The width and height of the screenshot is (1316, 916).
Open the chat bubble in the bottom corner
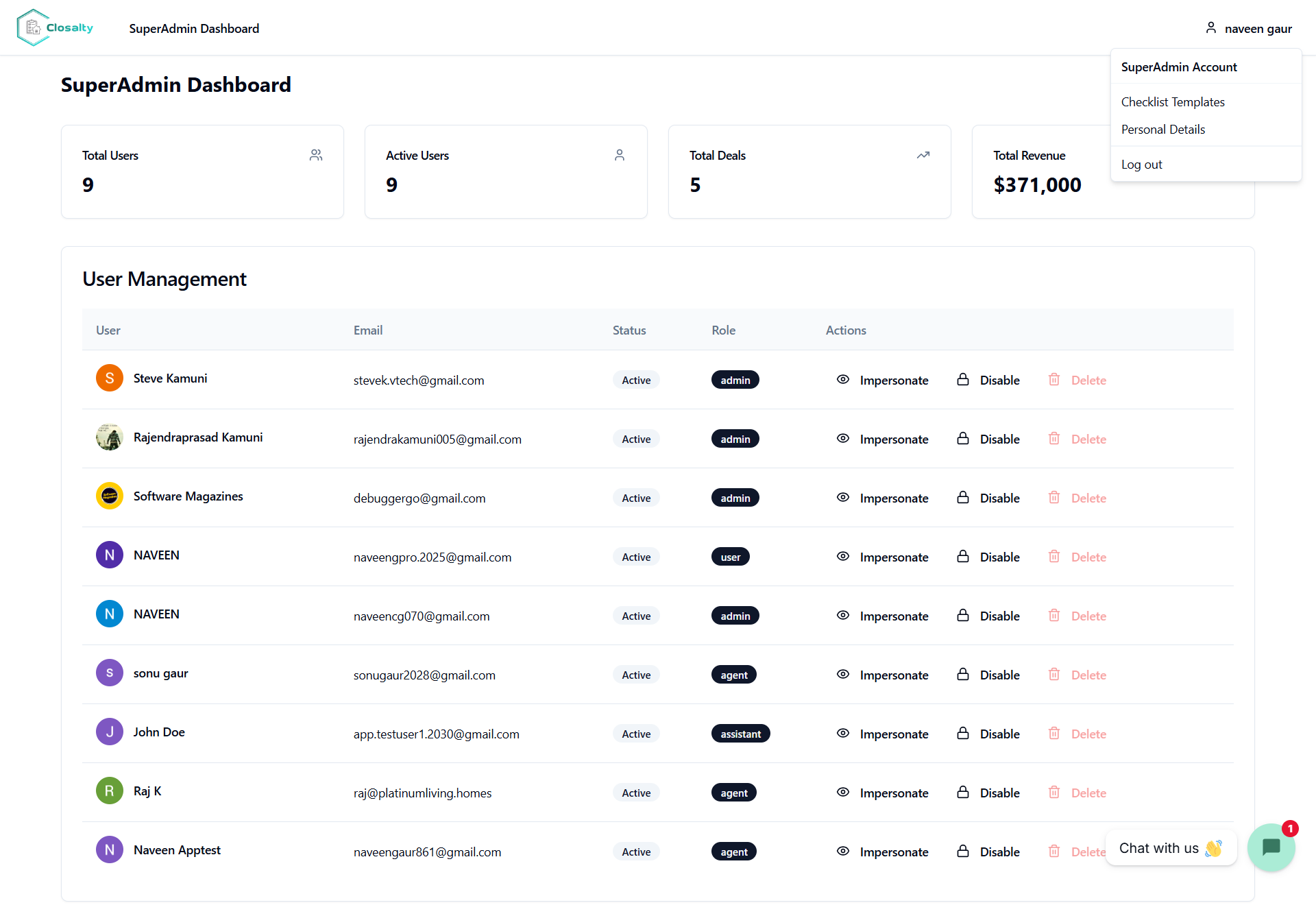coord(1271,848)
